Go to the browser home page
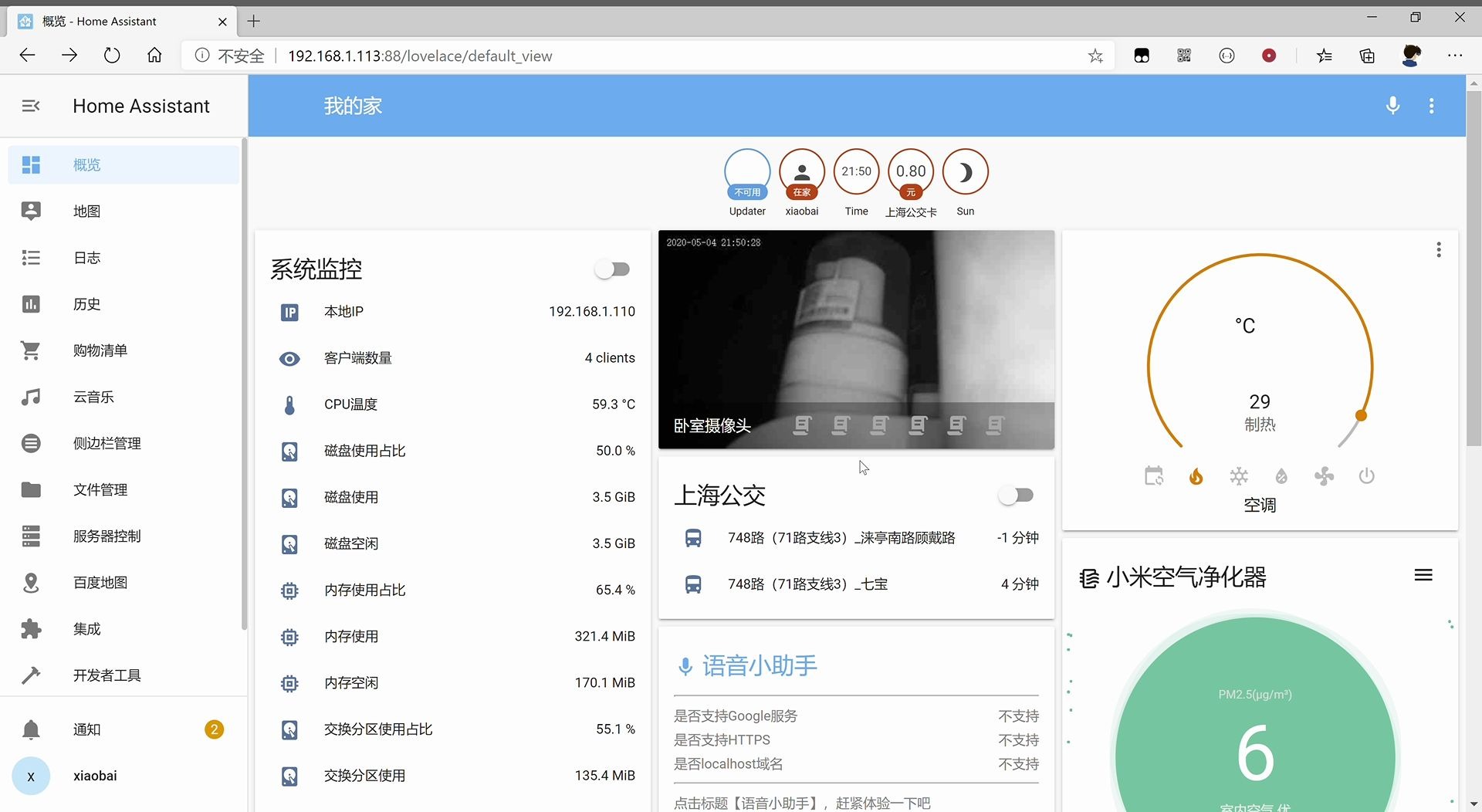This screenshot has height=812, width=1482. coord(154,56)
